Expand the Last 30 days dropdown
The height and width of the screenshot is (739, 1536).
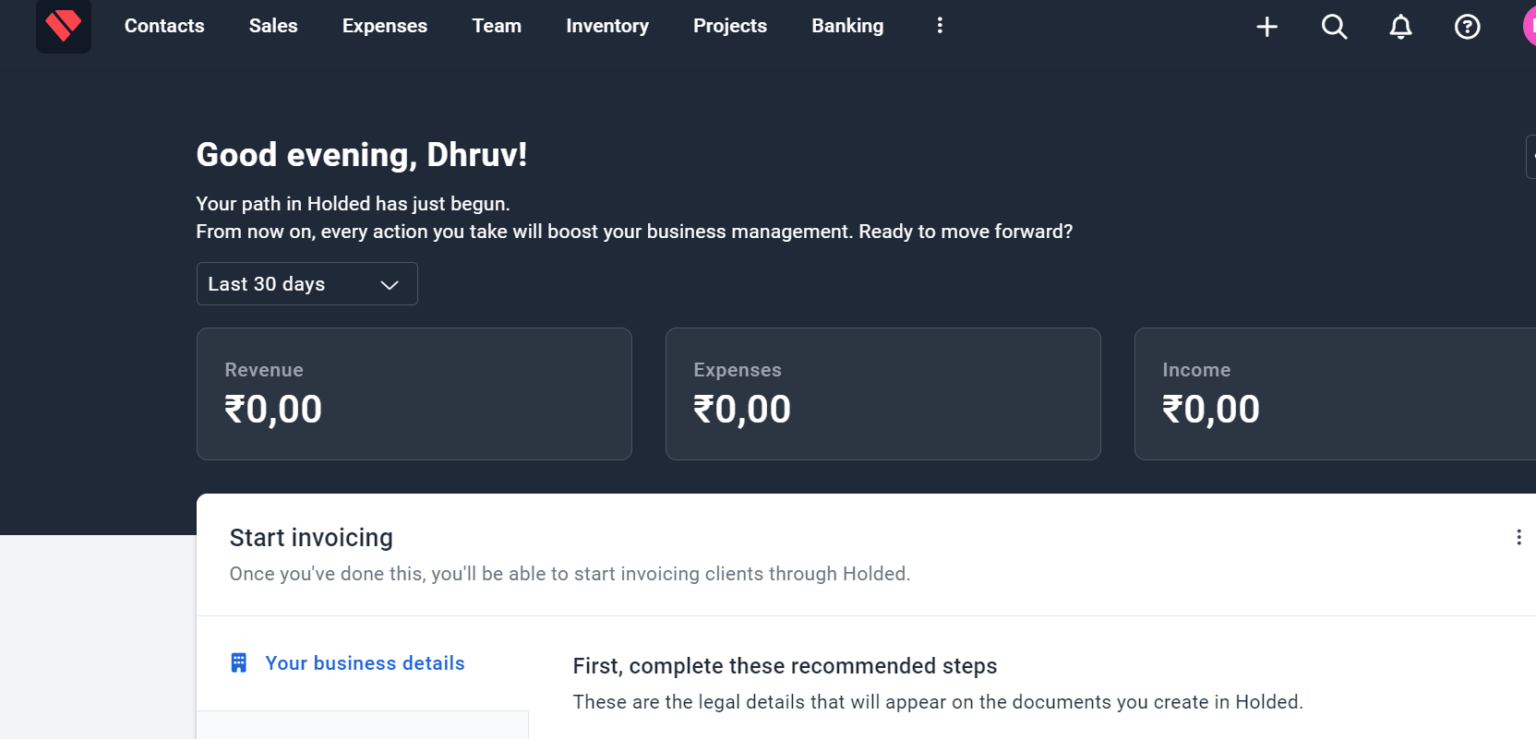(306, 284)
